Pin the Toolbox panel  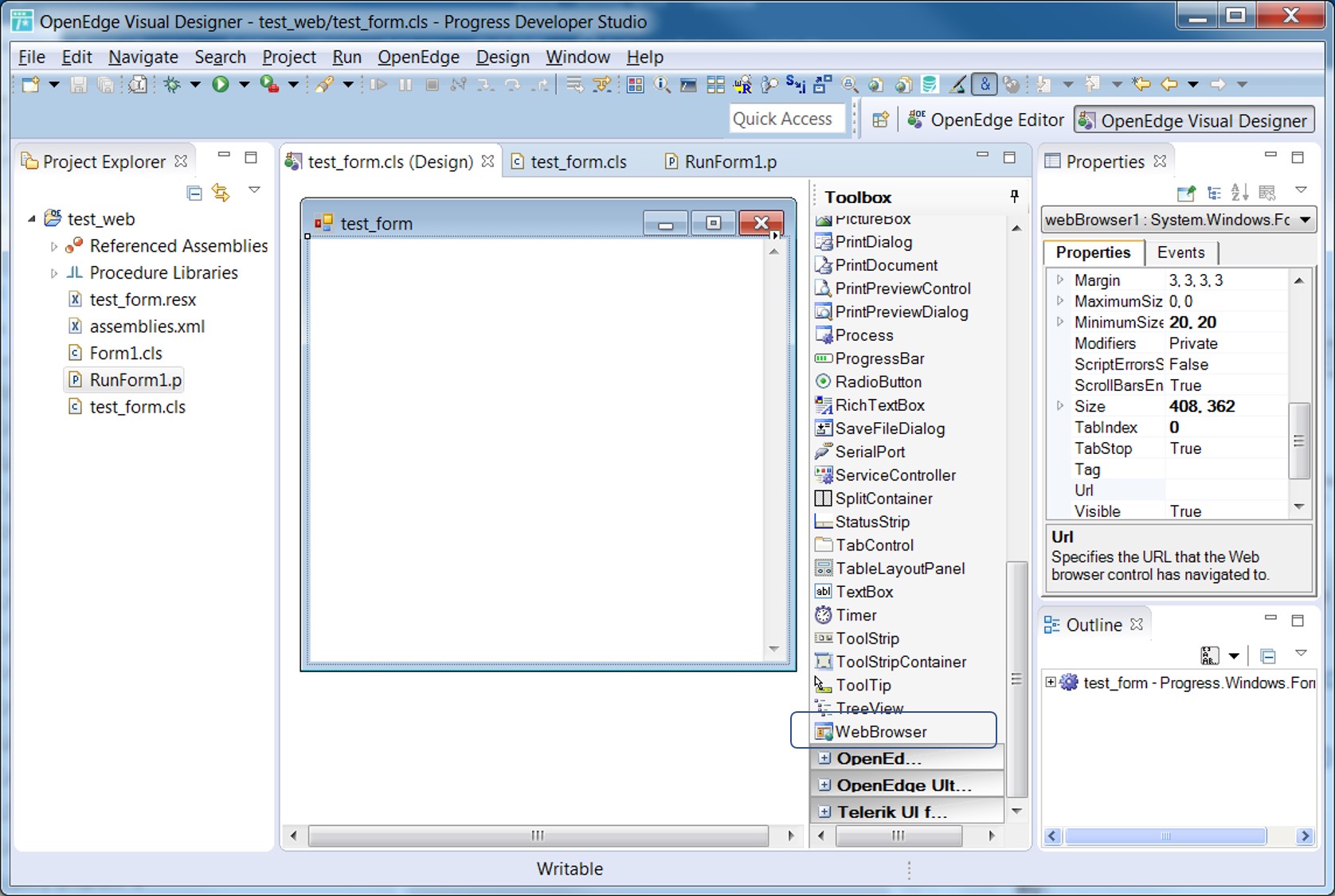click(1014, 196)
